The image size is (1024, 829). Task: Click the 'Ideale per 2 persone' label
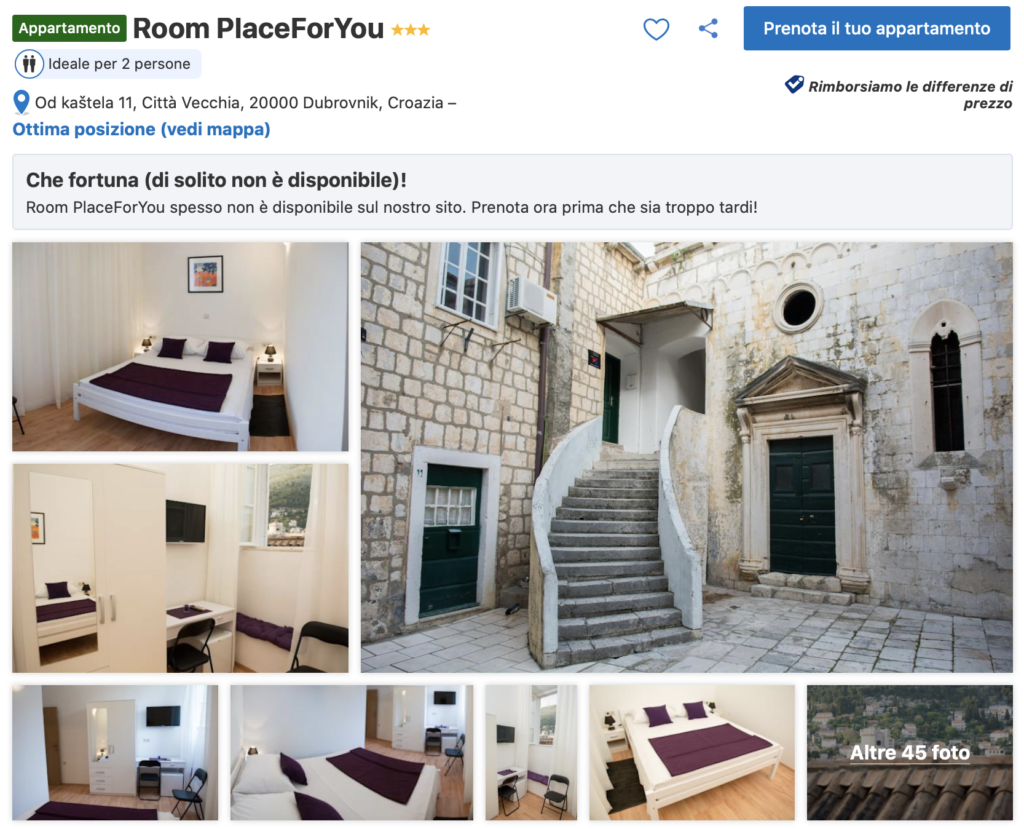(119, 64)
